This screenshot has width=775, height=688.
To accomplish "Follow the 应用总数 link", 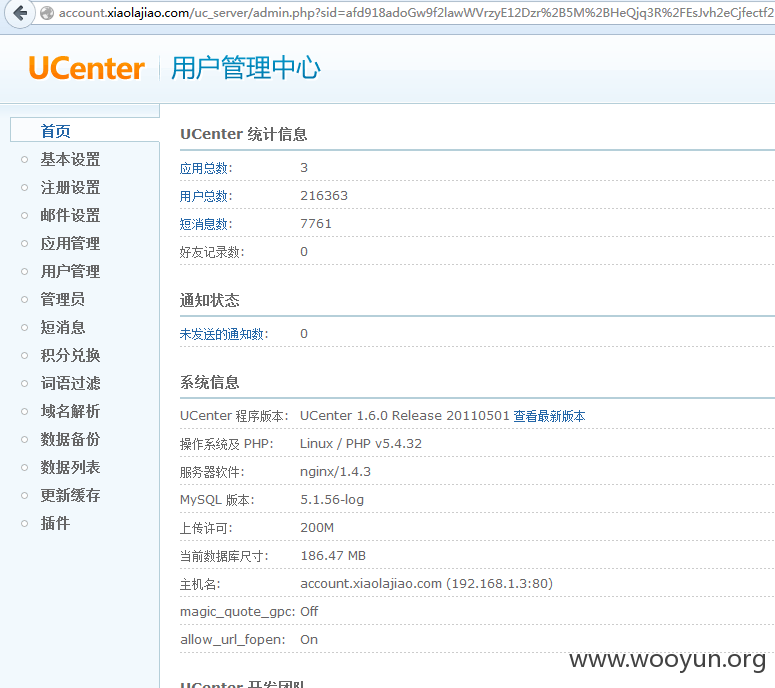I will pos(204,169).
